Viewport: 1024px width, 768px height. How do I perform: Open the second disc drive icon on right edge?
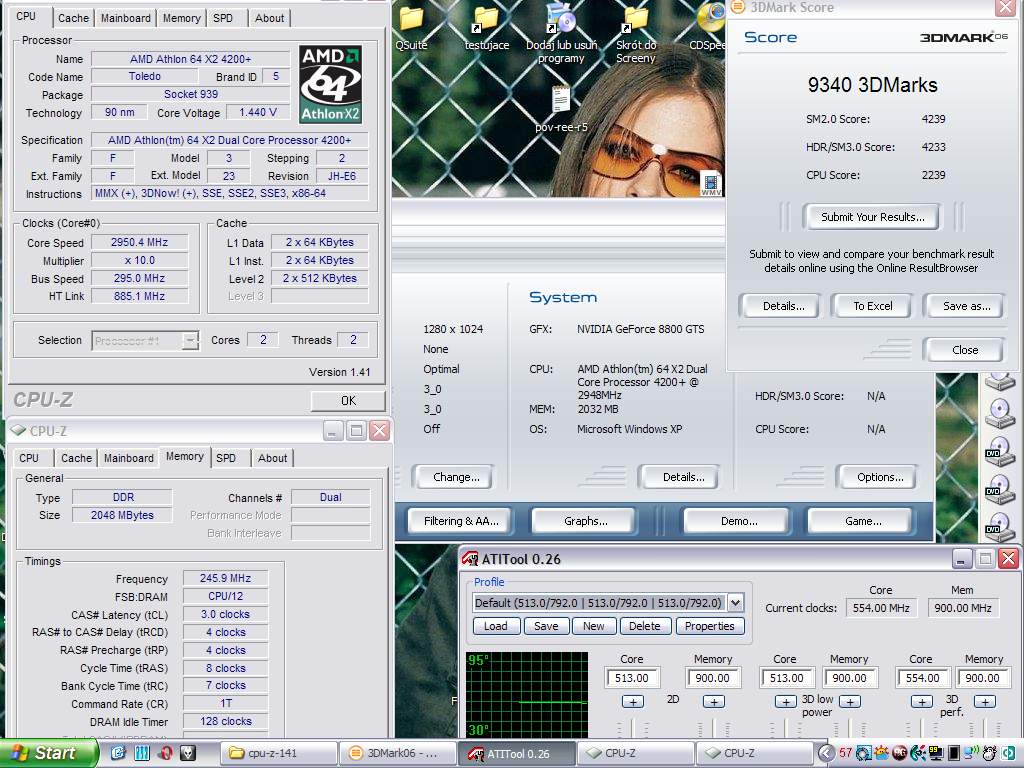tap(1000, 413)
